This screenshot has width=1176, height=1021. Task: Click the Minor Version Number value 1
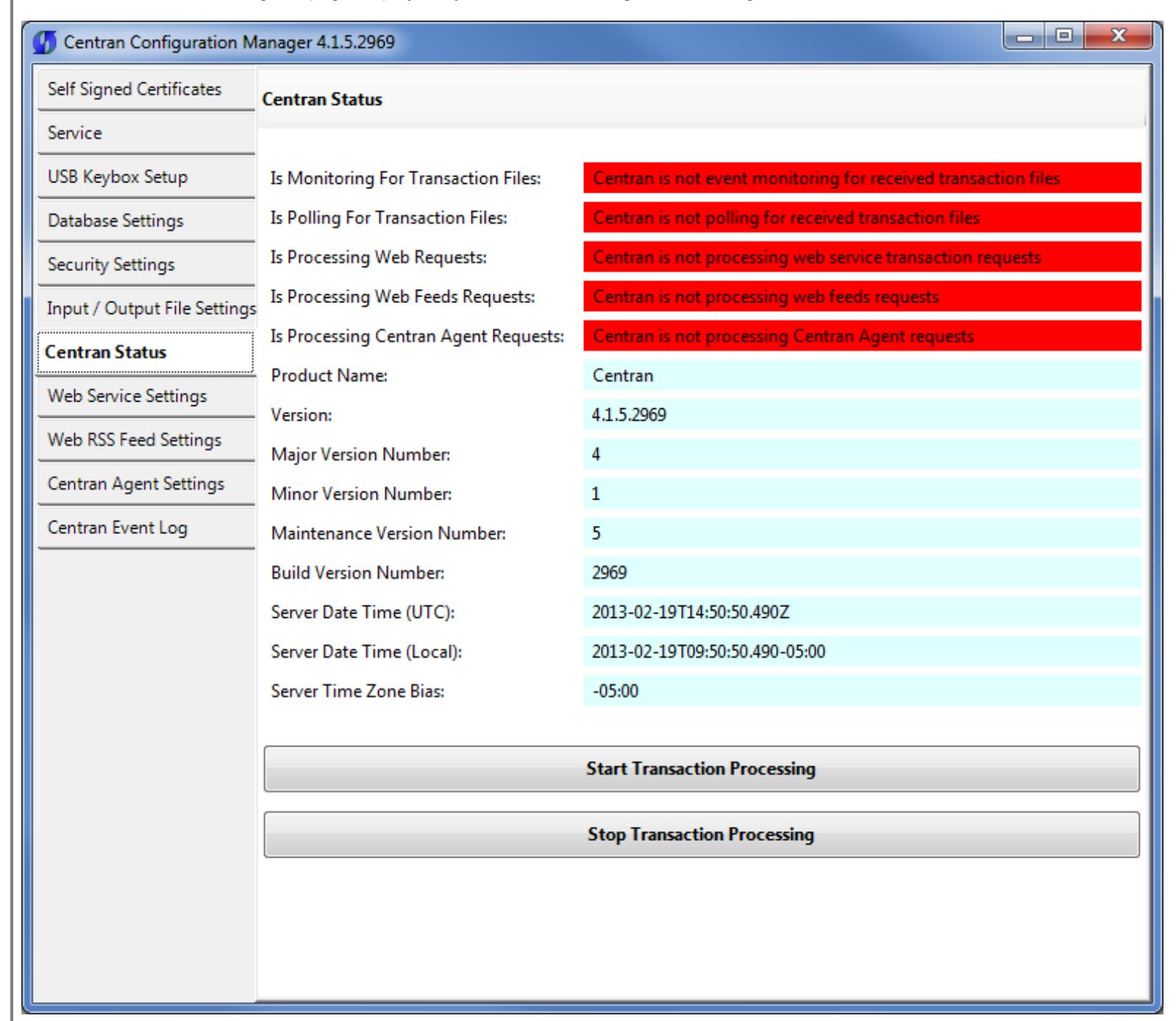863,494
